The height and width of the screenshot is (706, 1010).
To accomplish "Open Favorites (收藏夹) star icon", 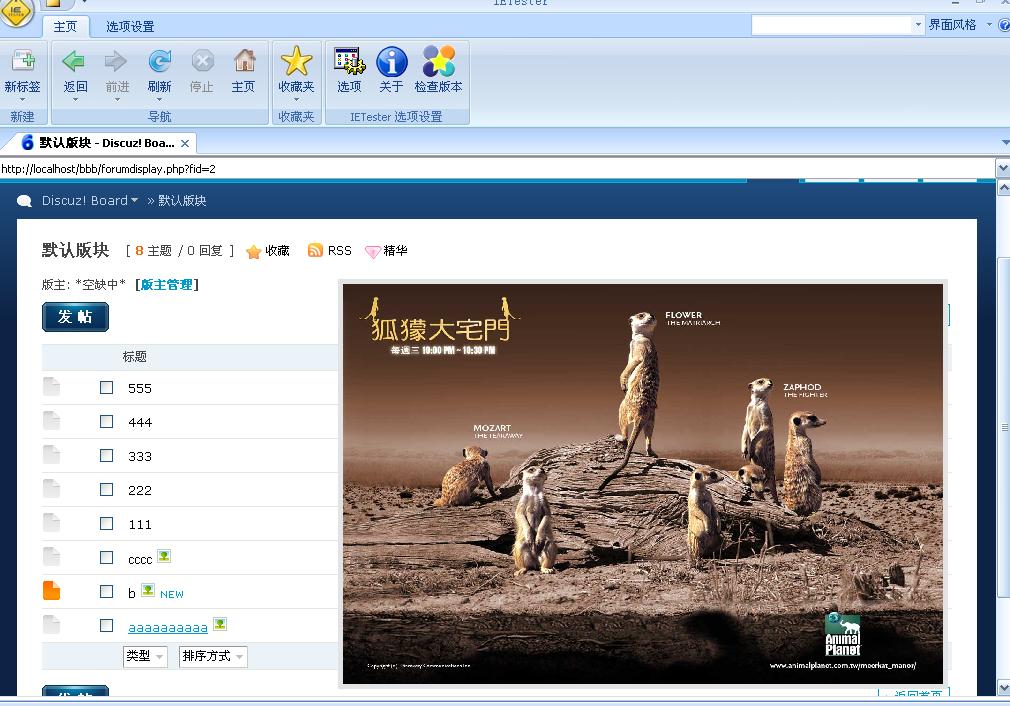I will pyautogui.click(x=296, y=61).
